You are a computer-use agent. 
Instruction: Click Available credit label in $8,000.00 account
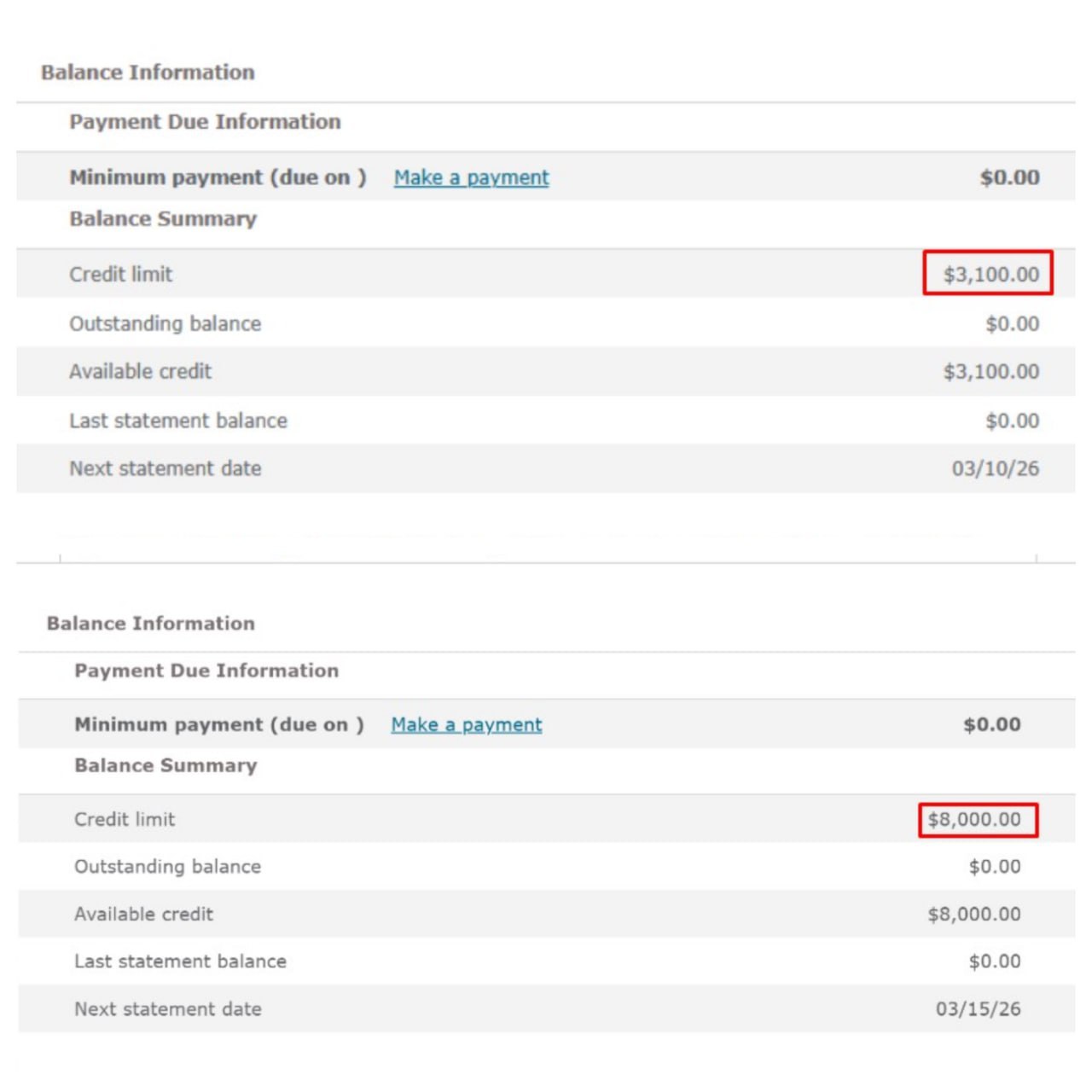[x=143, y=914]
